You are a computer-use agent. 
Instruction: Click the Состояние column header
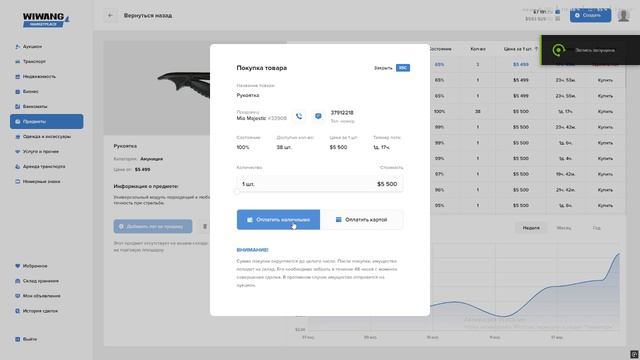coord(440,49)
